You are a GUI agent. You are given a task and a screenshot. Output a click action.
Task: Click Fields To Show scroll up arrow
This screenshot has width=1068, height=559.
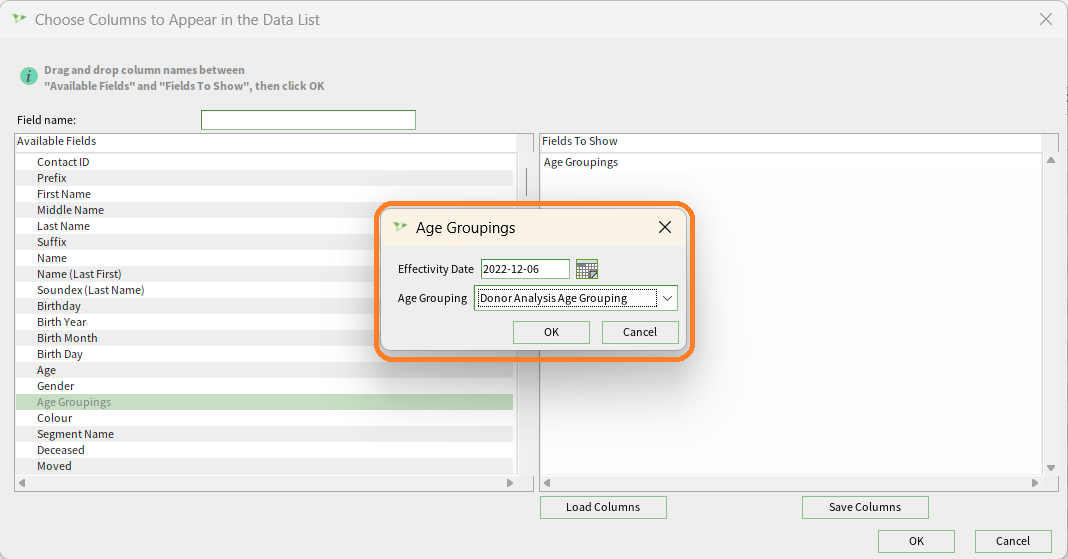1051,160
